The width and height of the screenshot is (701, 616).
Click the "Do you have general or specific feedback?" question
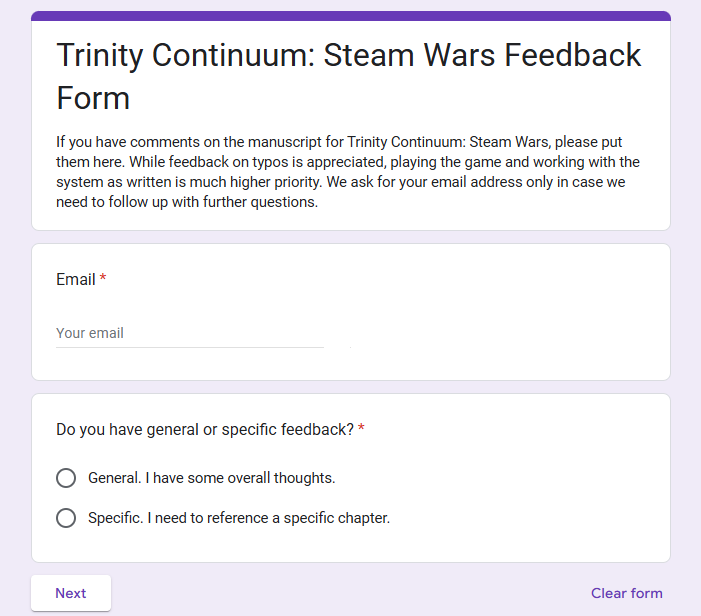click(204, 430)
